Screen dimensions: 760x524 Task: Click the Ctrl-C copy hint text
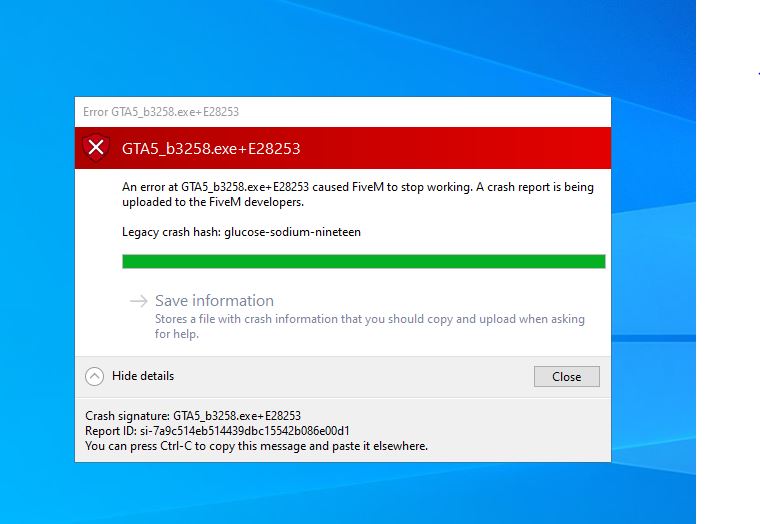pos(256,446)
